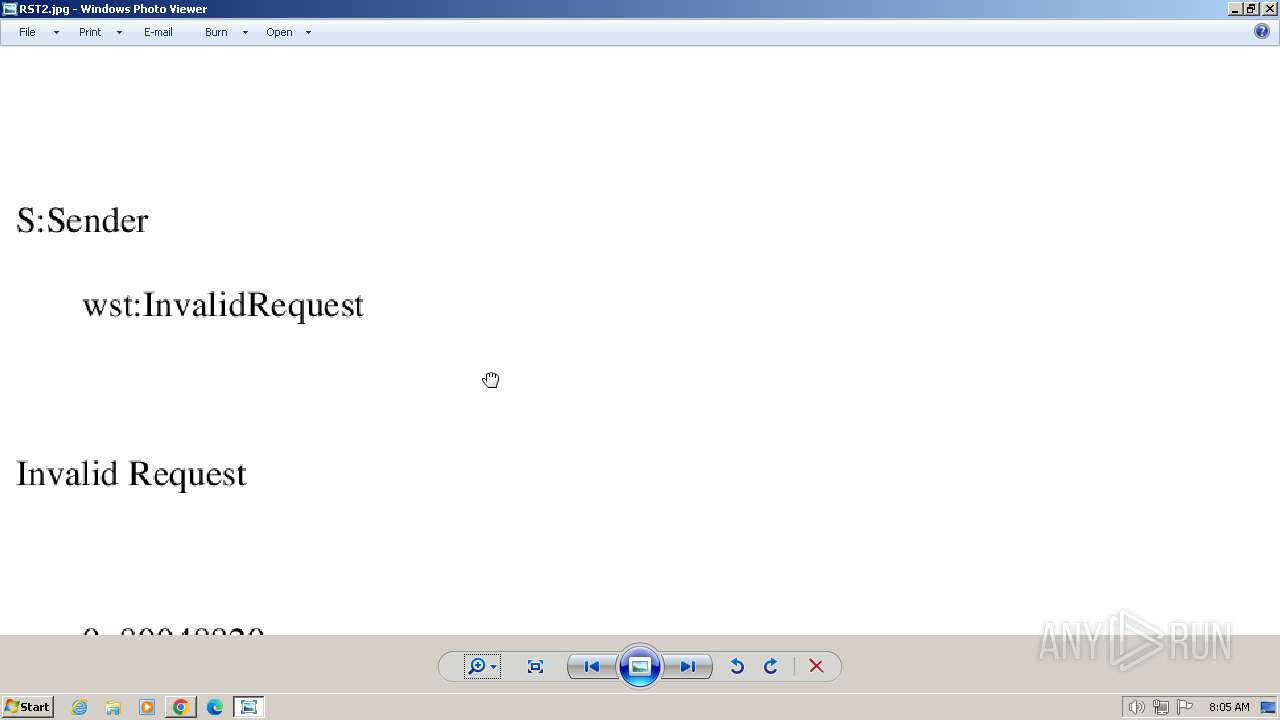Click the Actual Size fit button
This screenshot has height=720, width=1280.
tap(535, 666)
